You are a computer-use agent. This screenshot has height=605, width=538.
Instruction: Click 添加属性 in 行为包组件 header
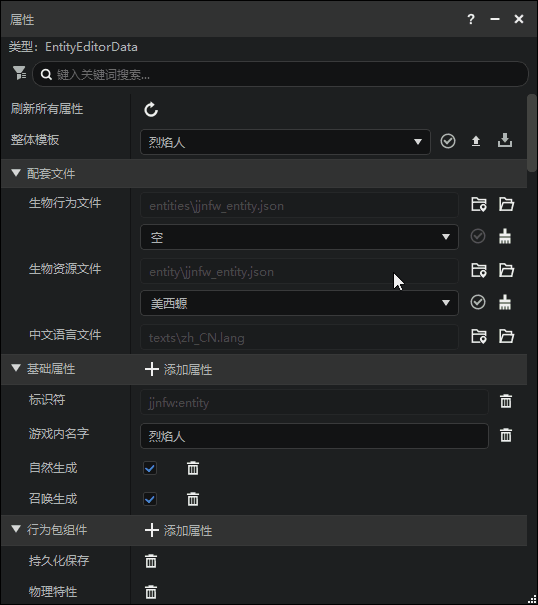(x=178, y=531)
